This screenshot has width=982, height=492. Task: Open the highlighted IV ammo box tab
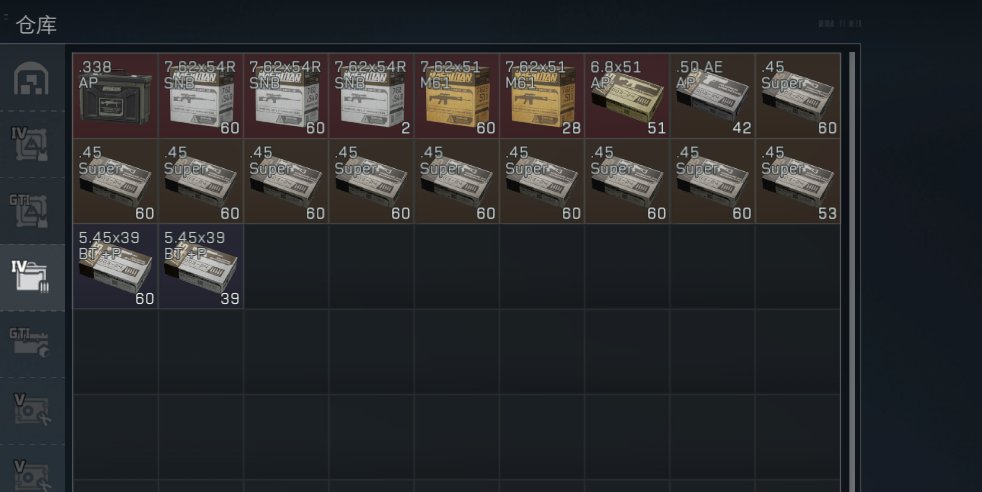[x=30, y=277]
